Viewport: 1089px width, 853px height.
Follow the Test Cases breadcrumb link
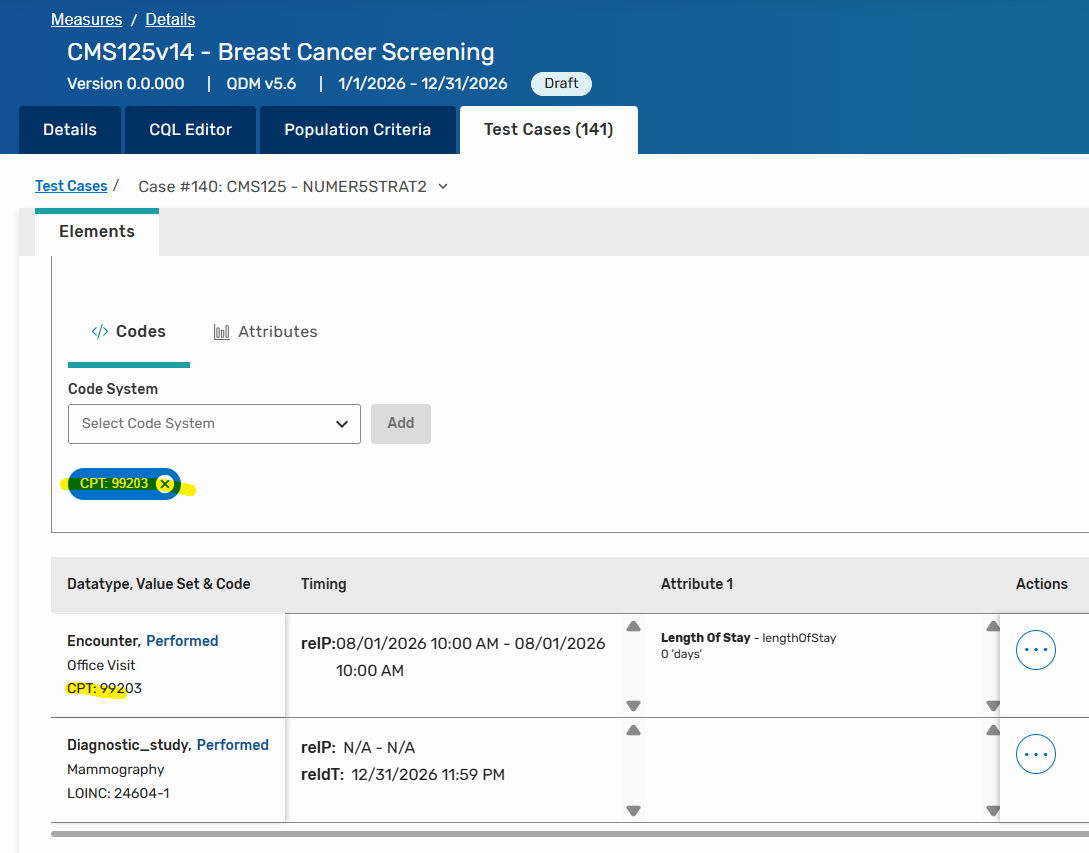tap(71, 186)
